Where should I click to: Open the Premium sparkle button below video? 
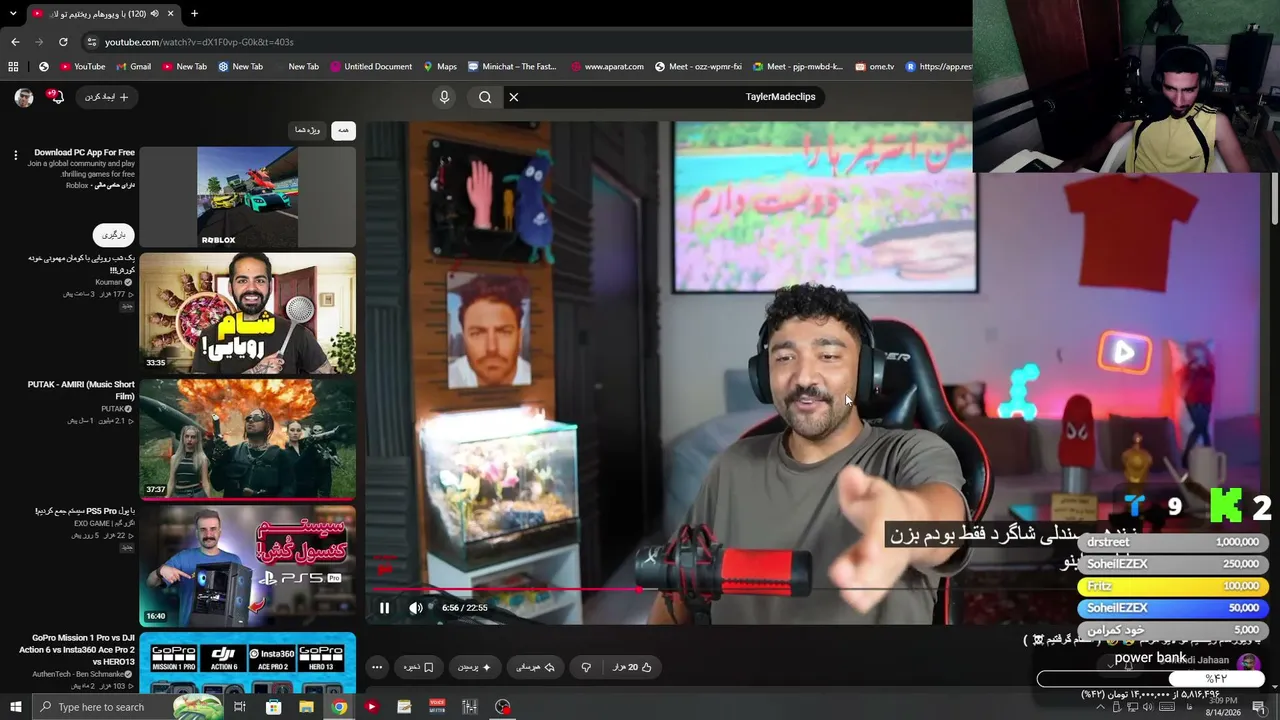[475, 667]
